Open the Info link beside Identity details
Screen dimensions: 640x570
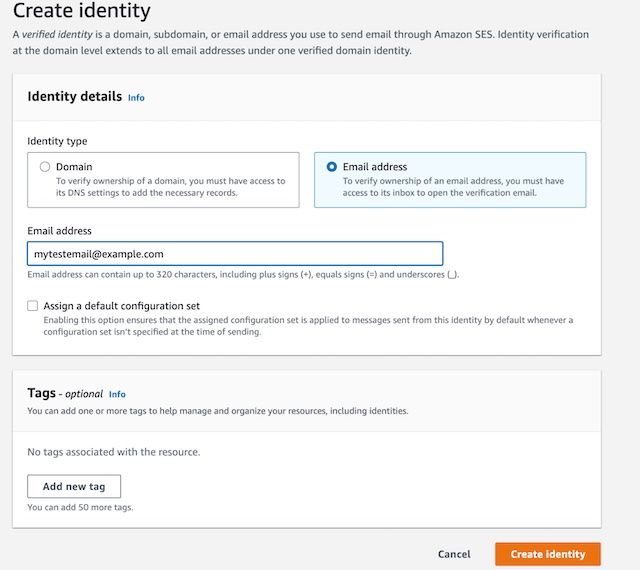click(x=136, y=98)
